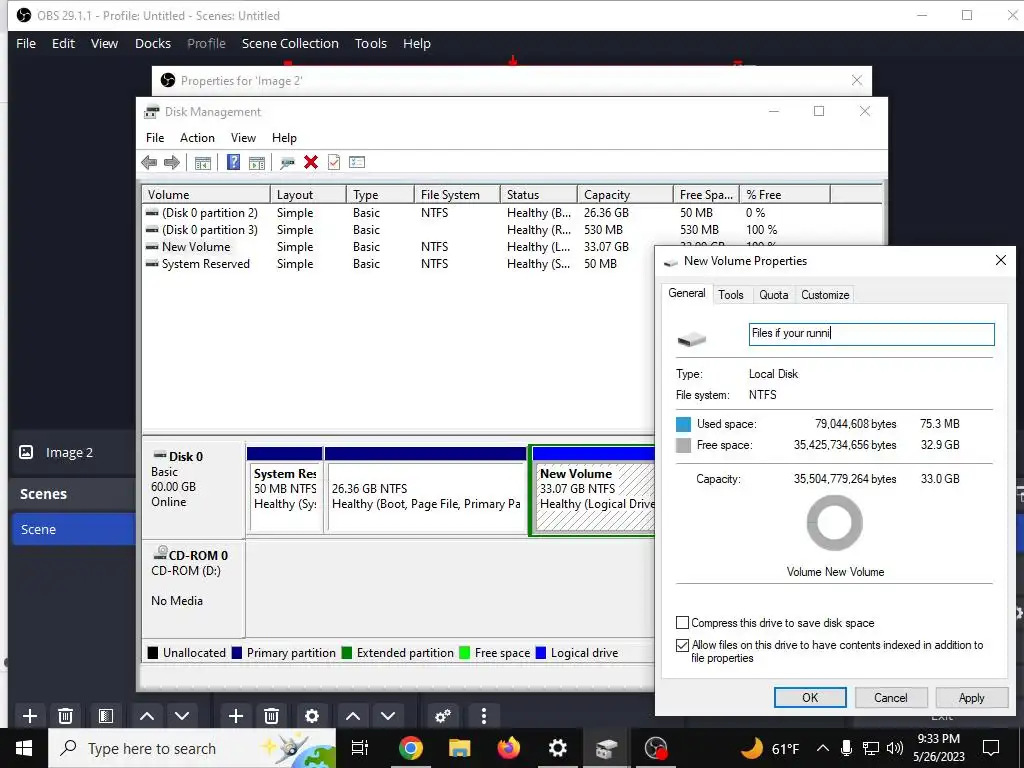Open Task View on taskbar
This screenshot has height=768, width=1024.
pos(360,748)
